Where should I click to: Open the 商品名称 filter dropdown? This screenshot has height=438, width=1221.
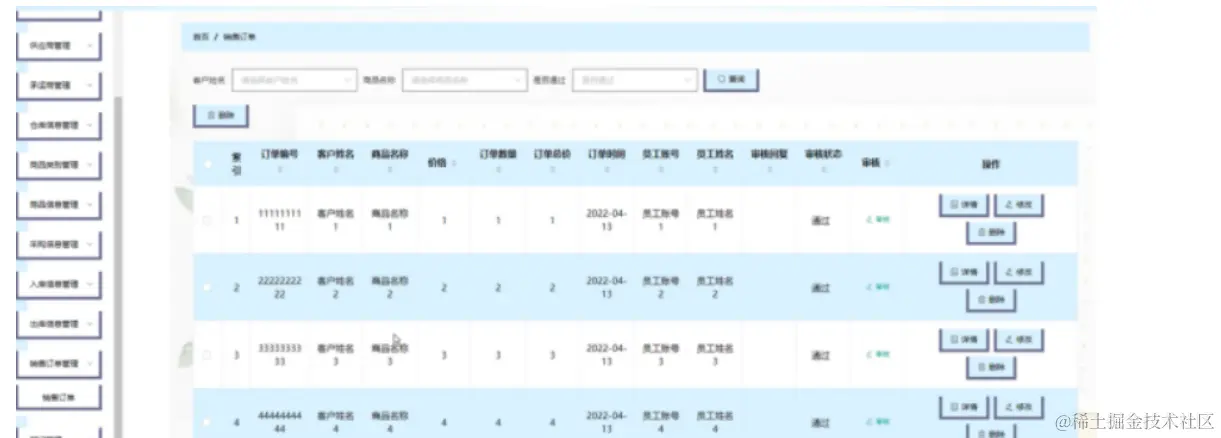[x=464, y=79]
